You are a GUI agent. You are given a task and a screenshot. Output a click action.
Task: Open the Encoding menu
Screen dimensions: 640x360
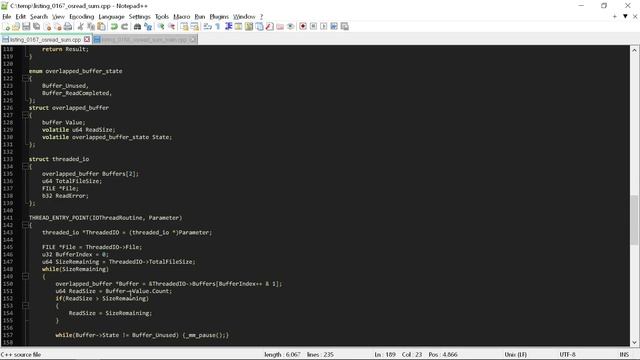82,17
